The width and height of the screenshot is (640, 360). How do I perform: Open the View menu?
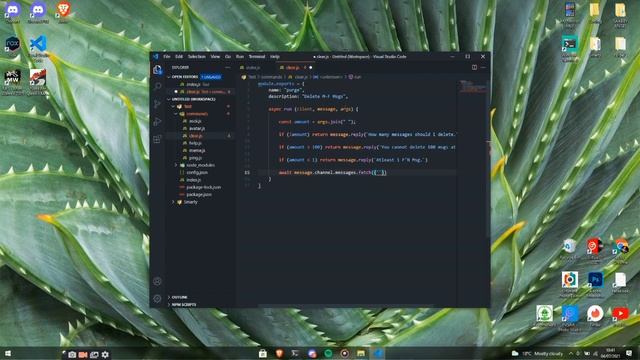(x=215, y=57)
